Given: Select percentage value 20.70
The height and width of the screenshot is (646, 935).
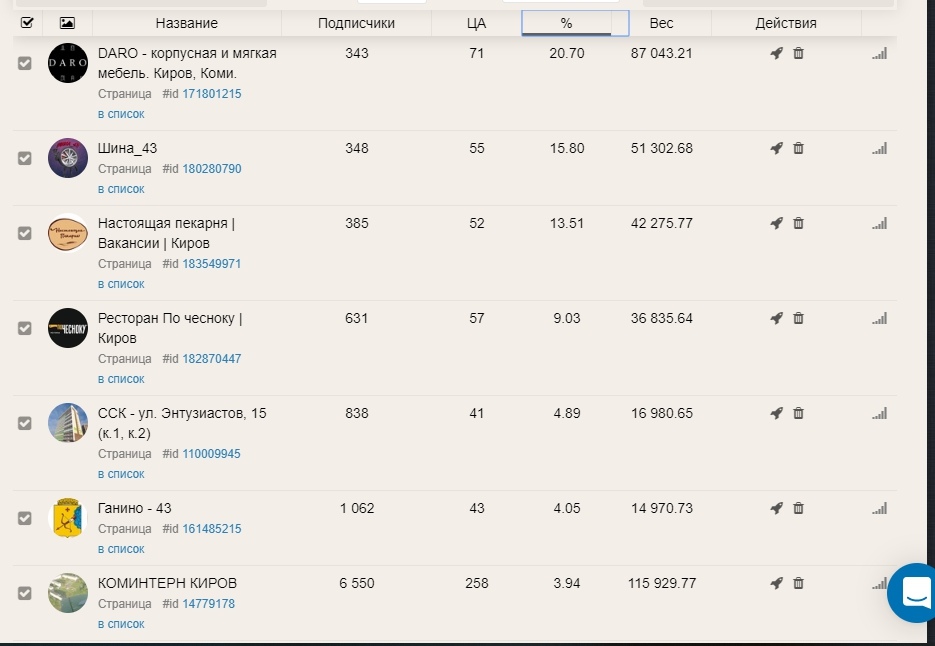Looking at the screenshot, I should coord(566,53).
